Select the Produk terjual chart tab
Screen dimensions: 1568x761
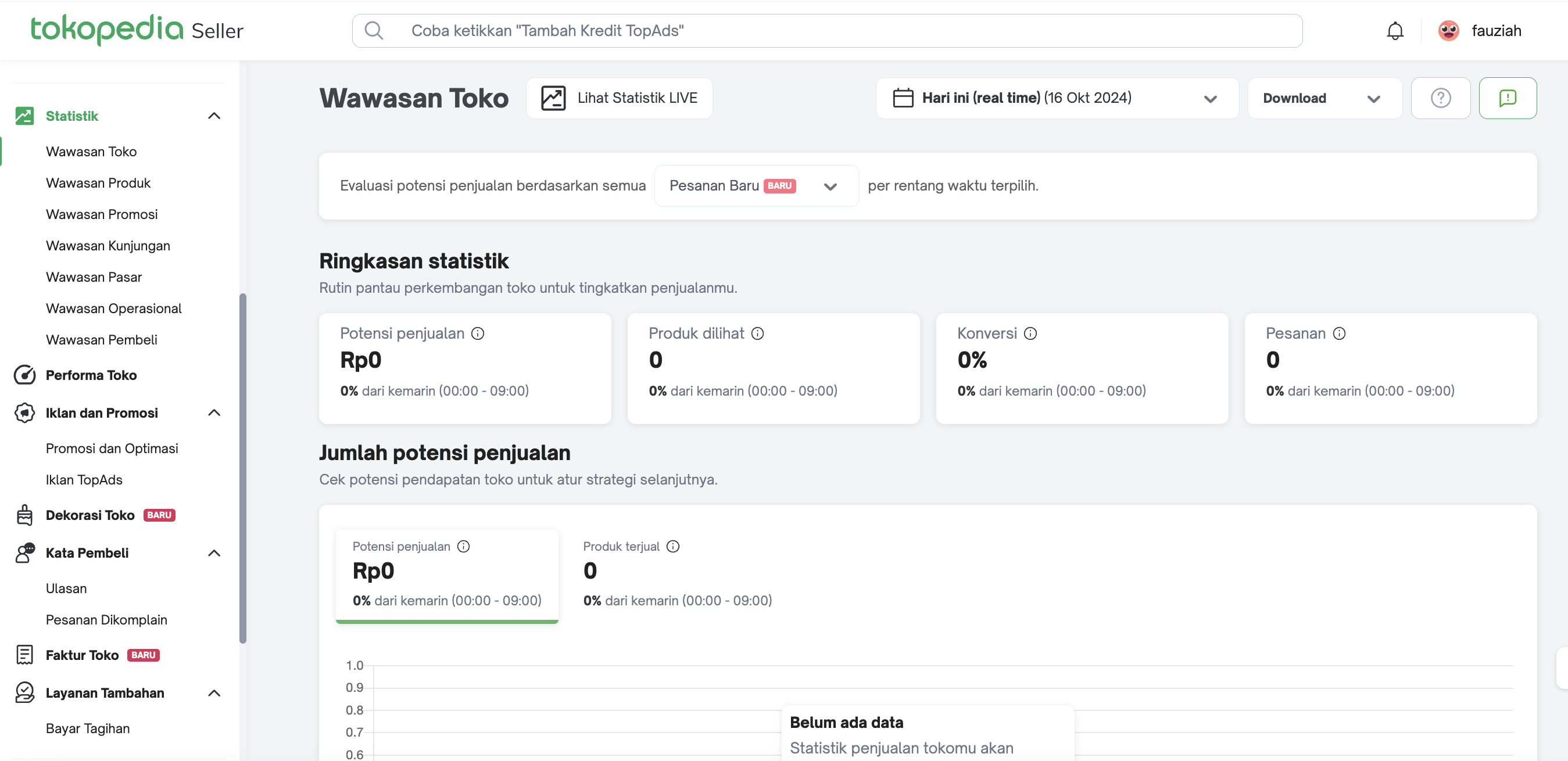coord(676,573)
